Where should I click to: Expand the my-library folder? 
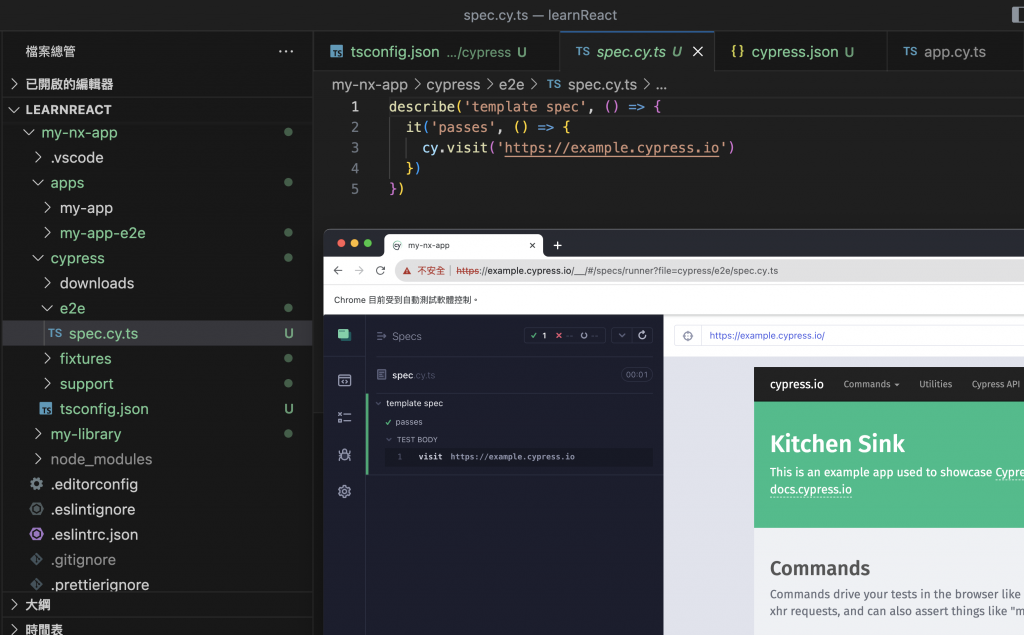[x=157, y=434]
